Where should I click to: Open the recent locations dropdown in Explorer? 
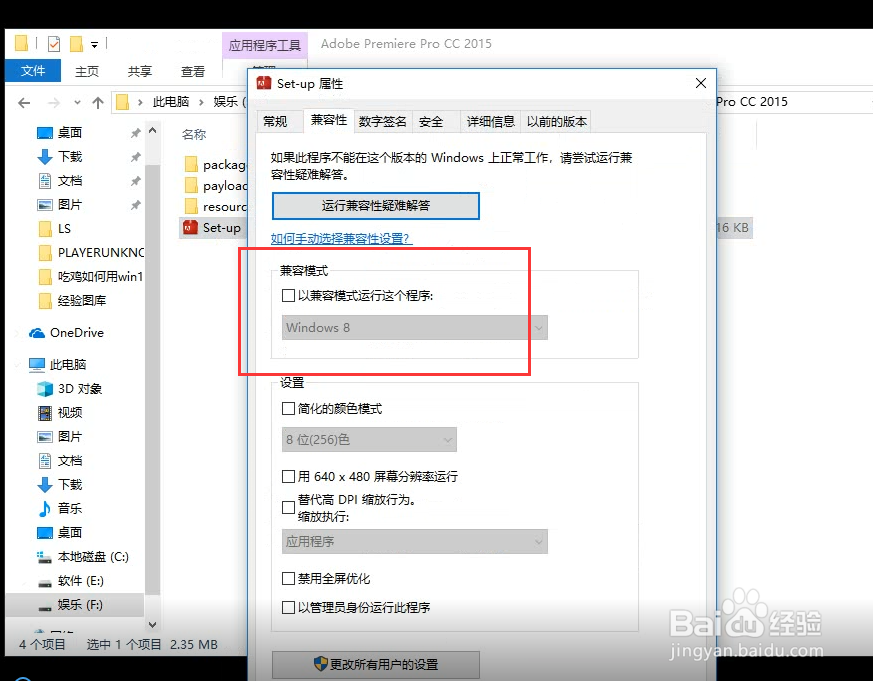77,102
